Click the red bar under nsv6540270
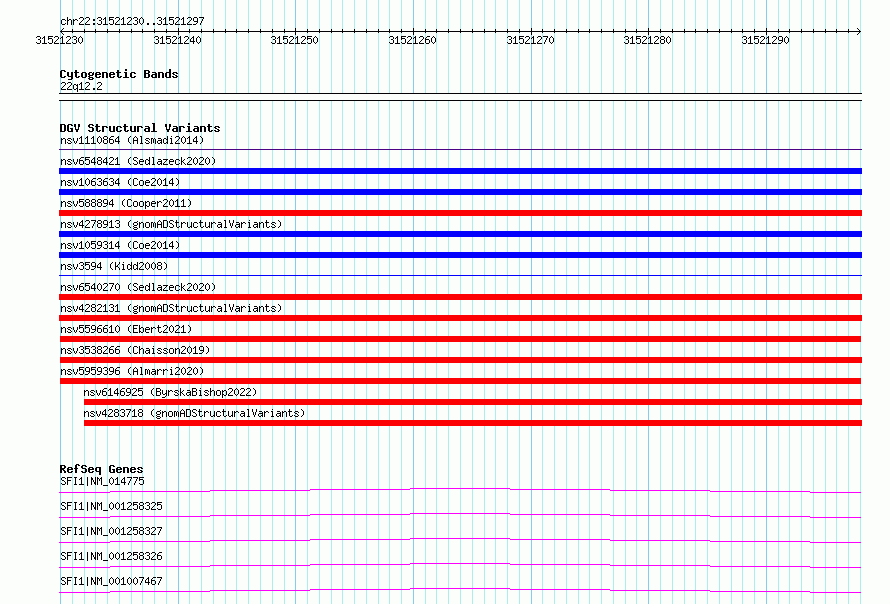This screenshot has height=604, width=890. tap(460, 297)
